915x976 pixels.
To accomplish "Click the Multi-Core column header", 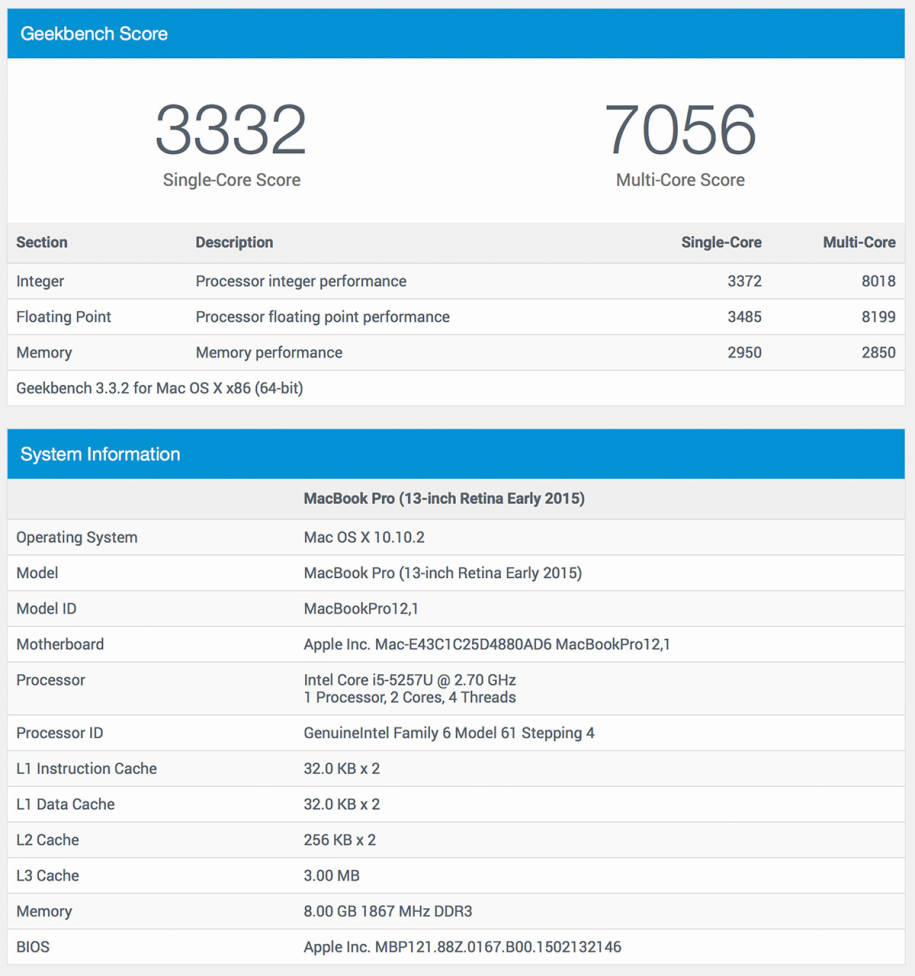I will click(859, 242).
